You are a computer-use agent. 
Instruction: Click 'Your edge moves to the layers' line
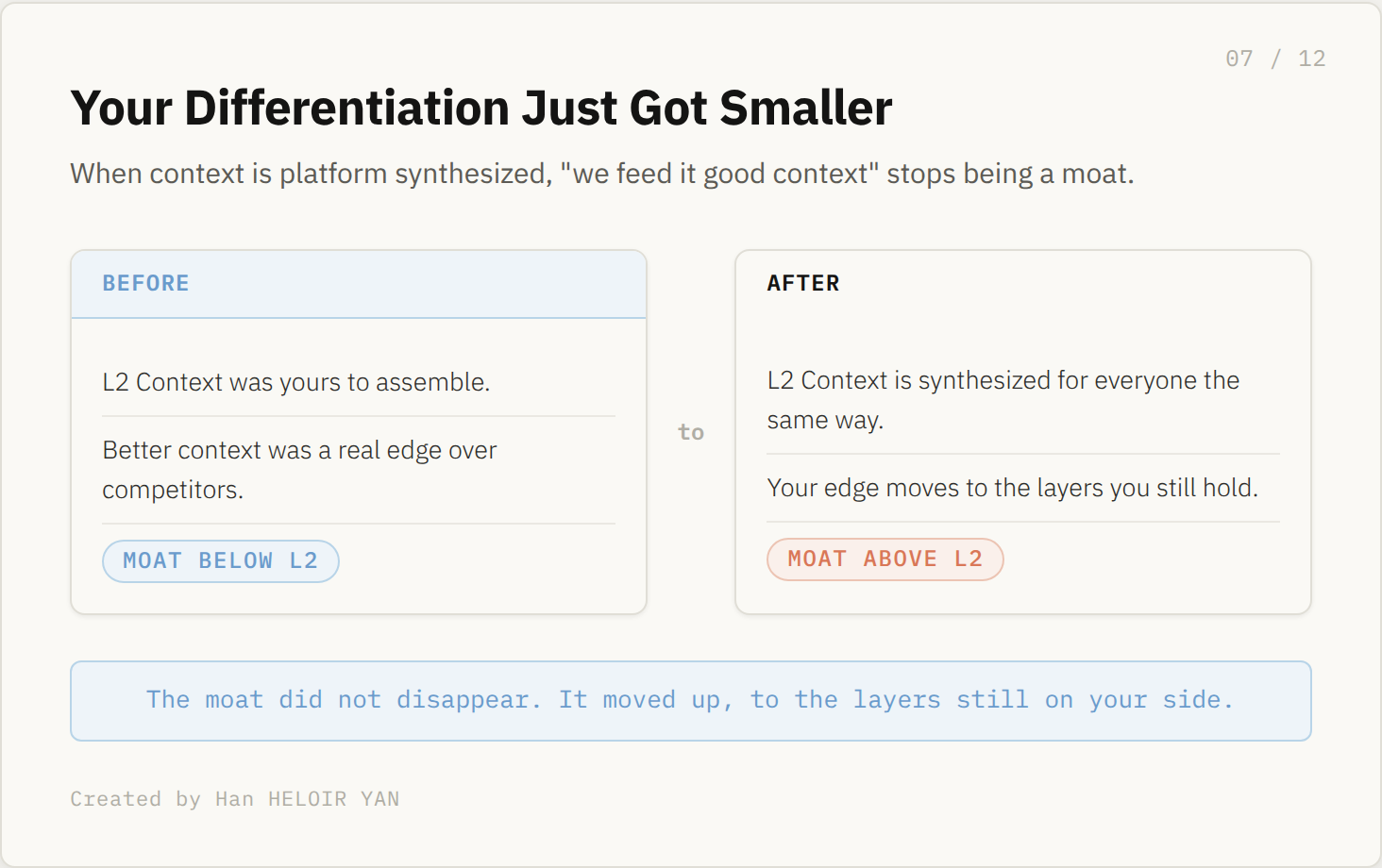coord(1013,488)
